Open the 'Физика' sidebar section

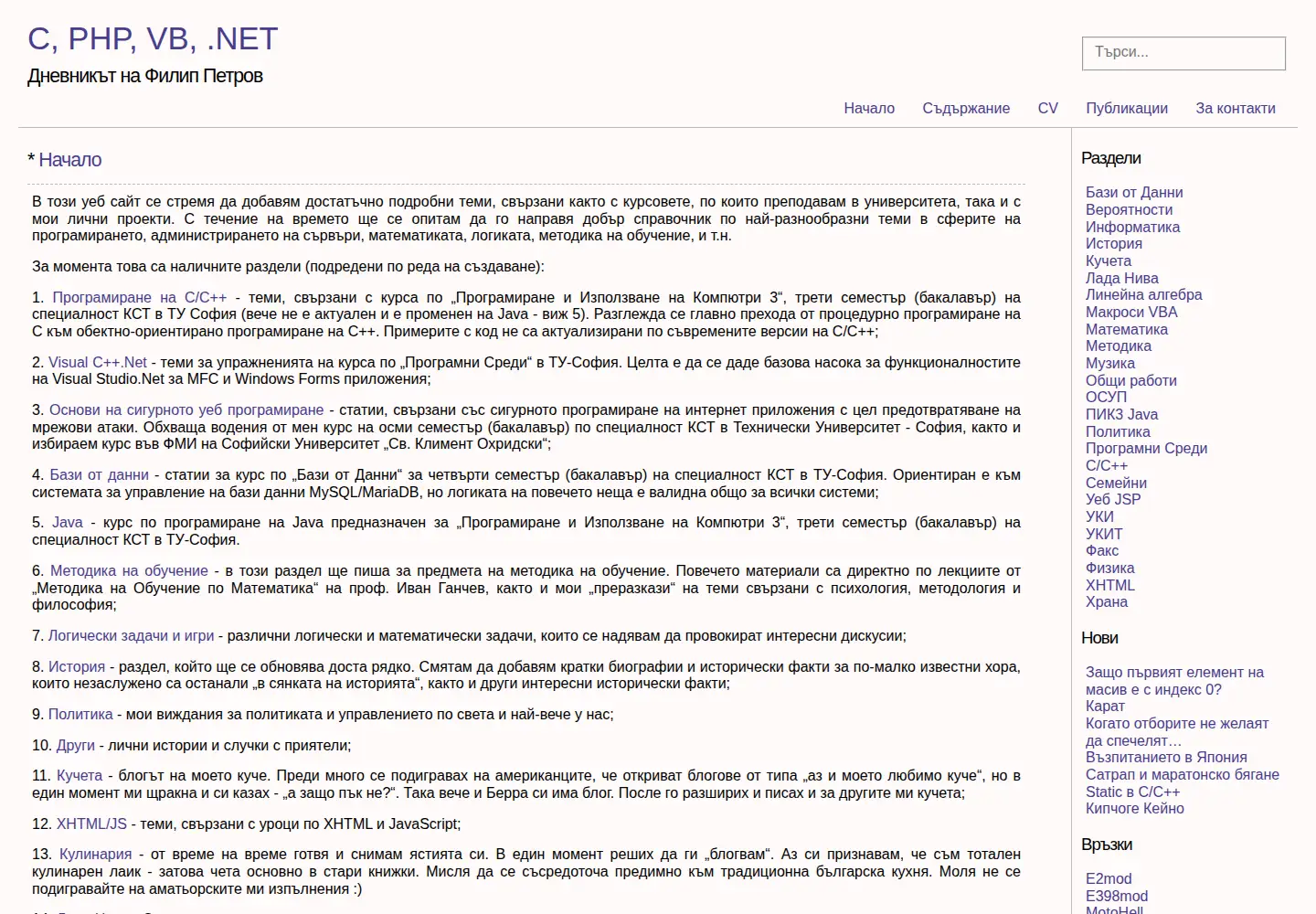(x=1110, y=568)
